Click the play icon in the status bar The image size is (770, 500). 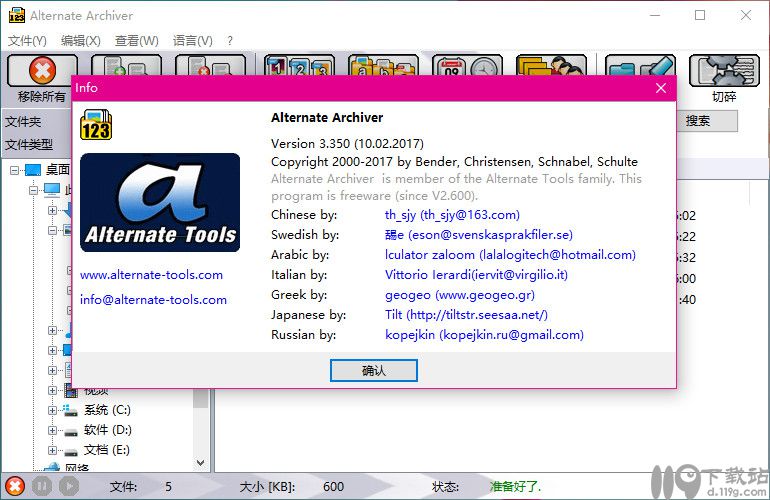click(x=69, y=486)
